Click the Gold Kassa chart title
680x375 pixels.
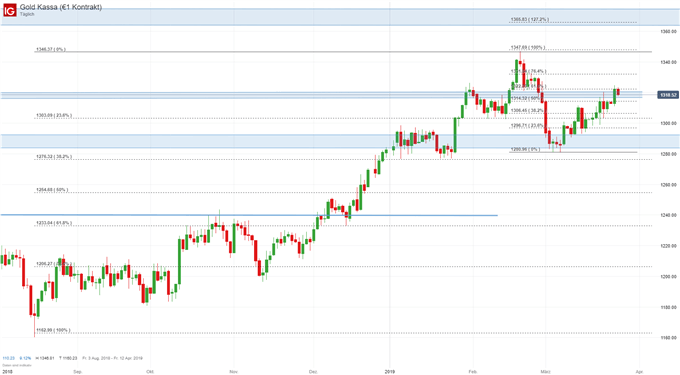[61, 7]
